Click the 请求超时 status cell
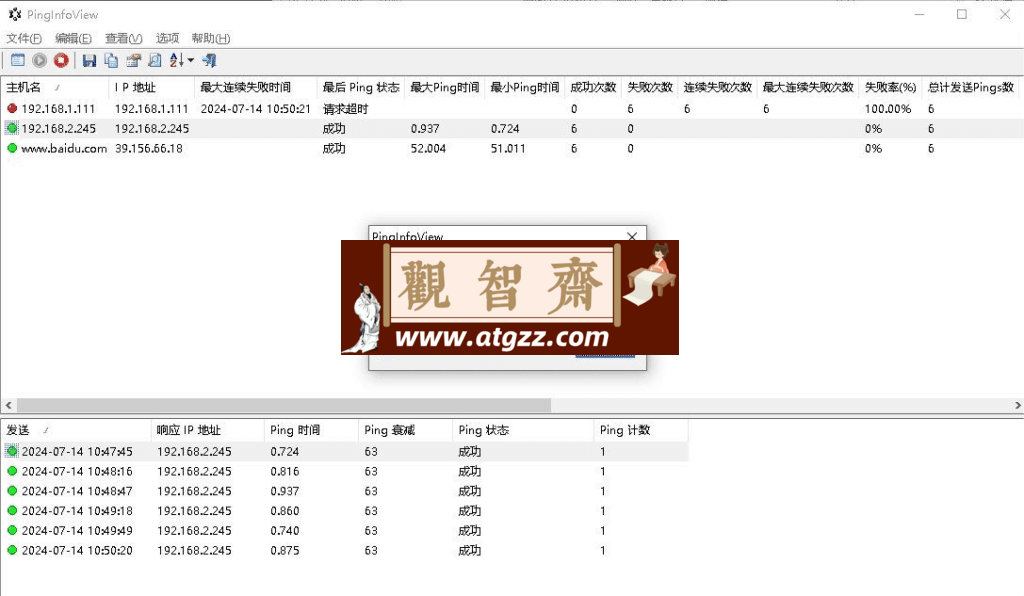1024x596 pixels. [345, 108]
